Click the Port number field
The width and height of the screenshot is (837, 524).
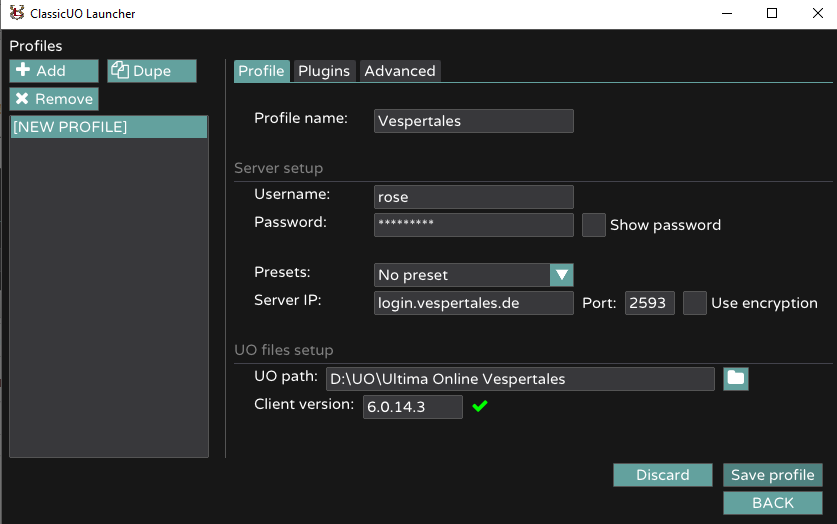tap(650, 303)
